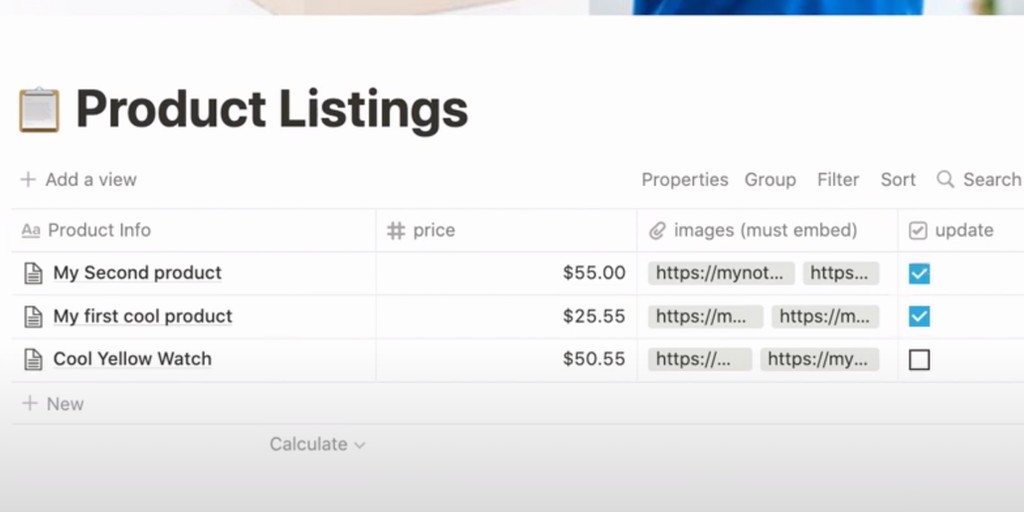1024x512 pixels.
Task: Click page icon for Cool Yellow Watch
Action: (x=34, y=360)
